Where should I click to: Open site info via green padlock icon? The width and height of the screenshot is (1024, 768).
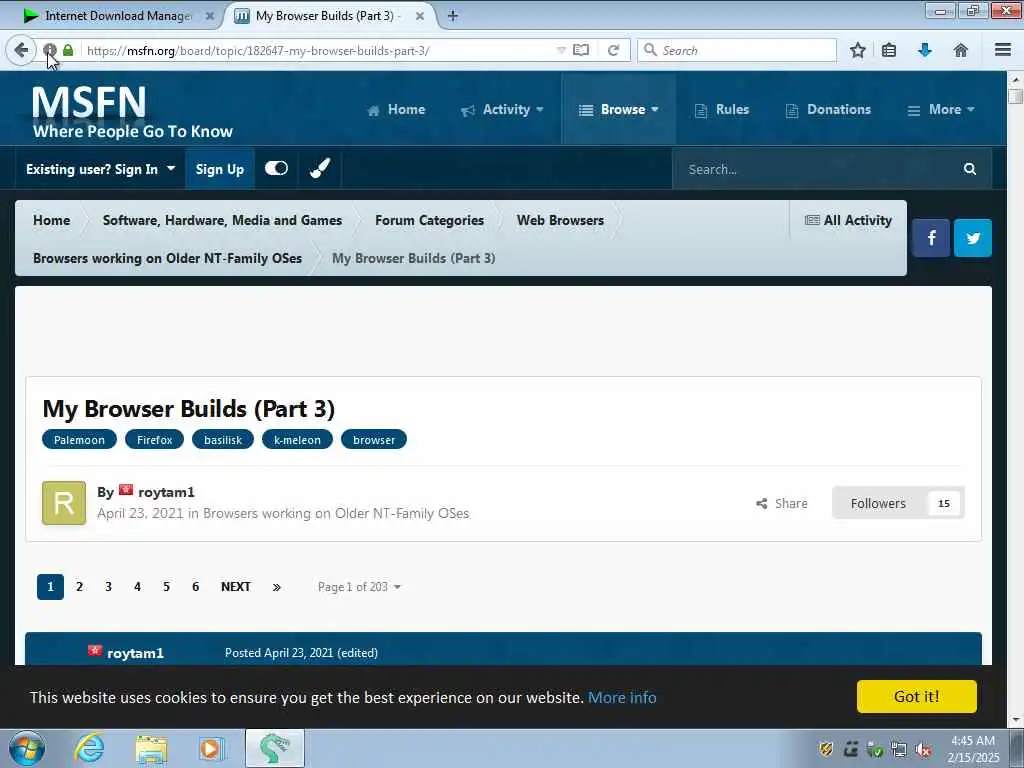tap(68, 50)
